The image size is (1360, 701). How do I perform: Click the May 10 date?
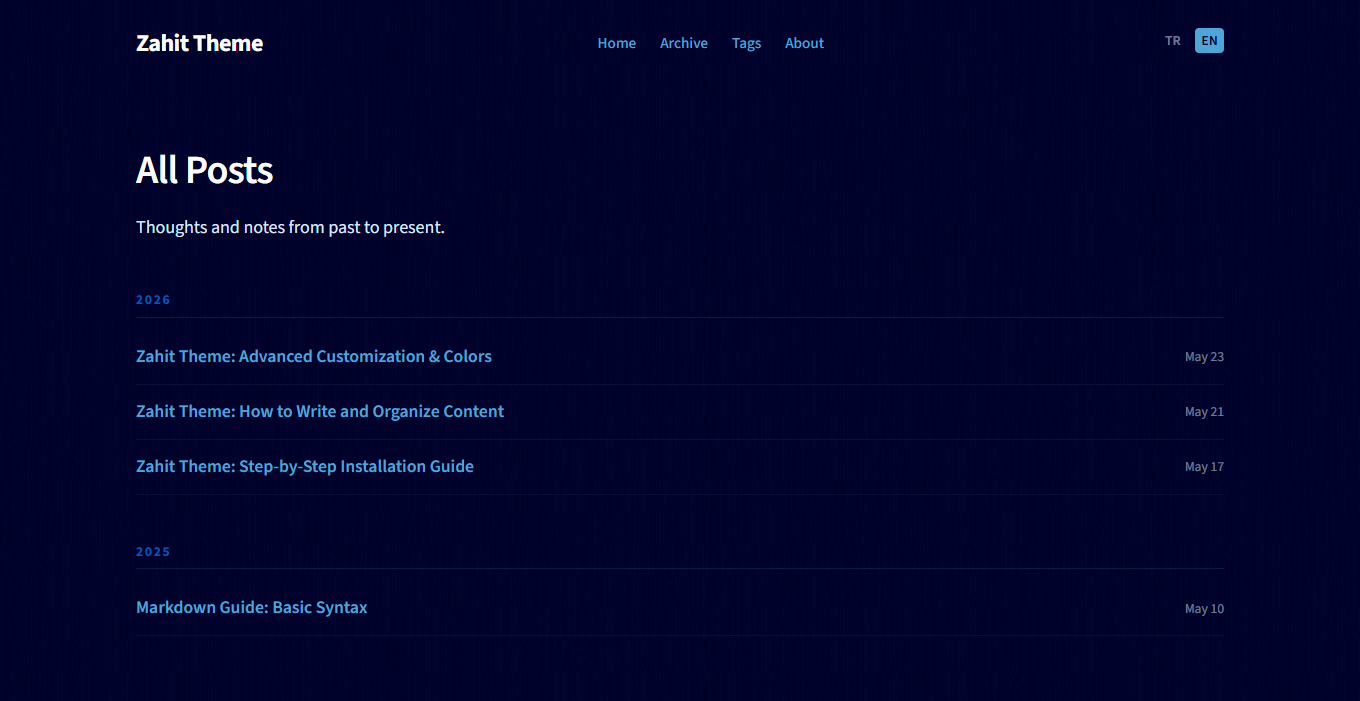[x=1204, y=609]
